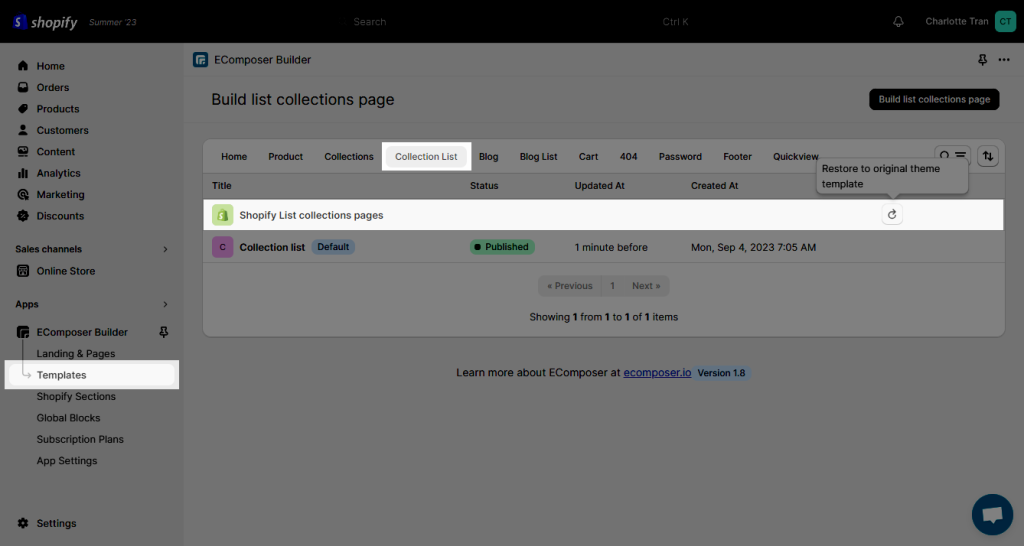Screen dimensions: 1024x546
Task: Click the Default badge
Action: tap(333, 247)
